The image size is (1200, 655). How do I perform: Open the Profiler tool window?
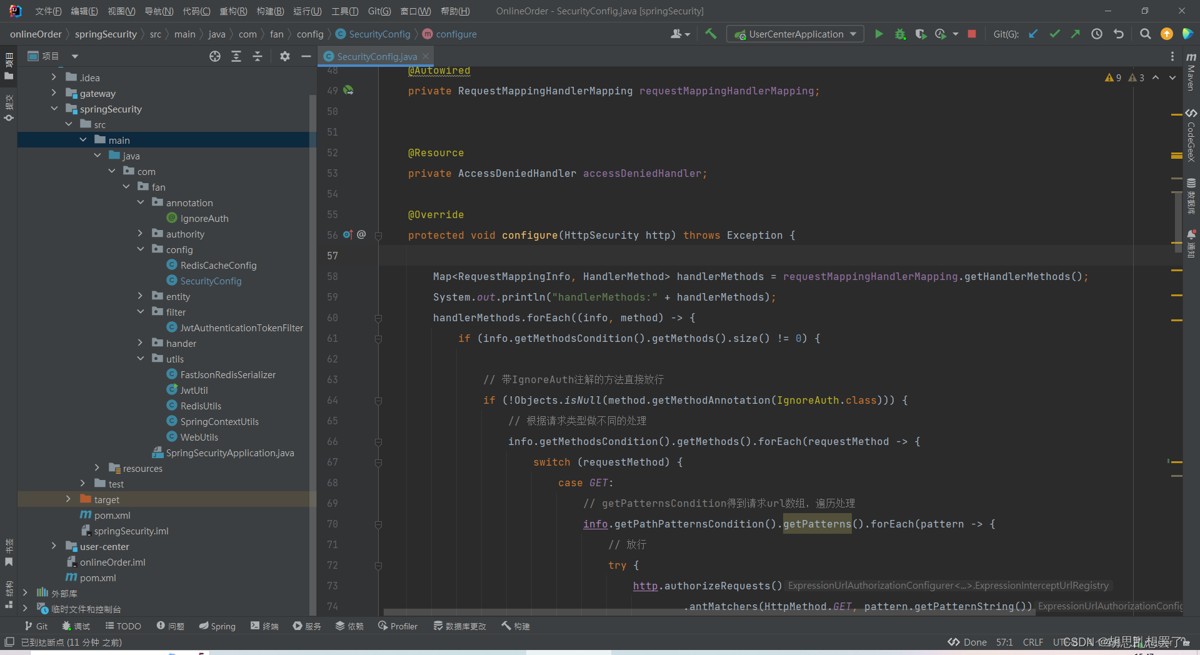click(398, 626)
